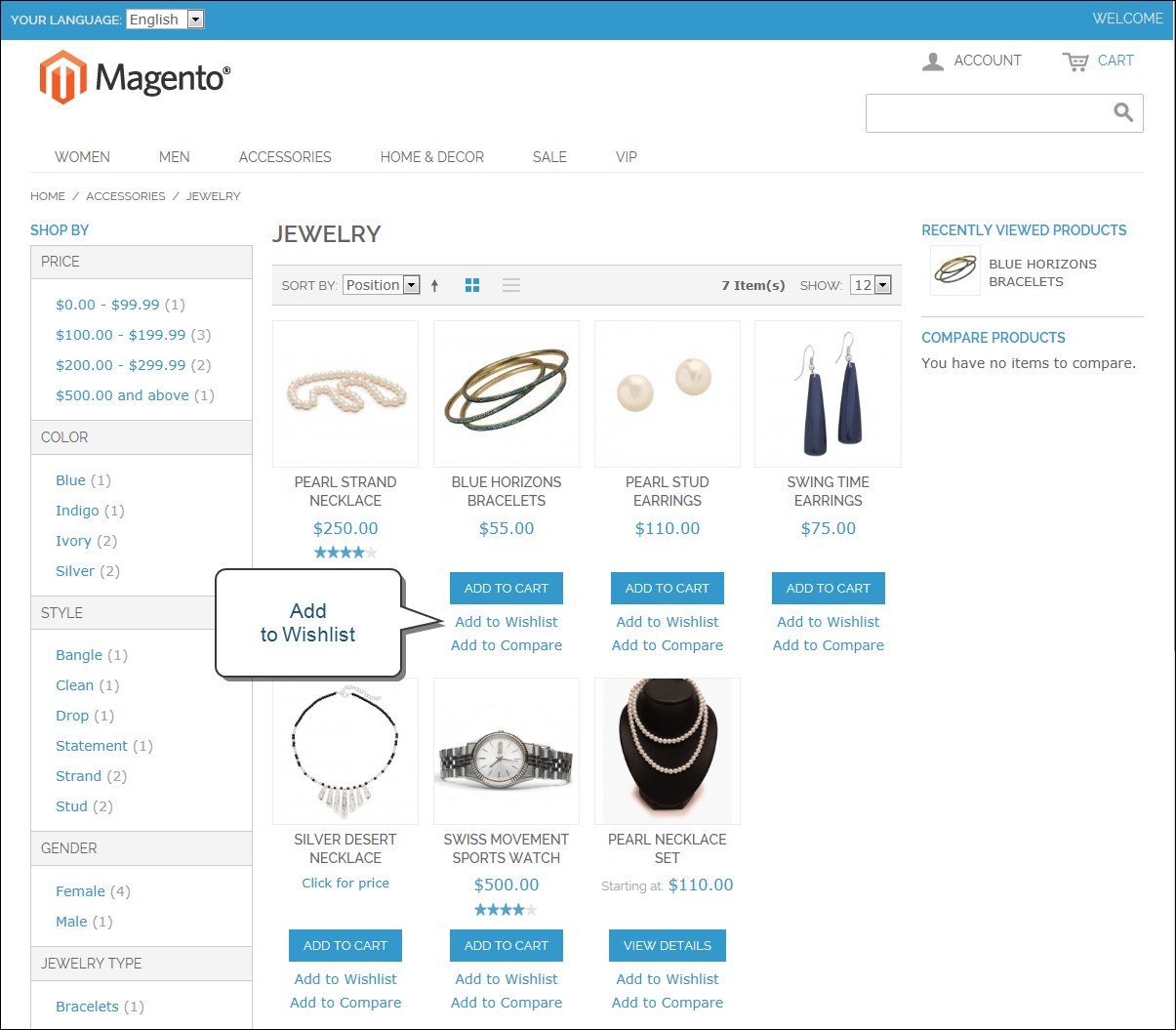Add Silver Desert Necklace to cart
The width and height of the screenshot is (1176, 1030).
click(x=345, y=945)
